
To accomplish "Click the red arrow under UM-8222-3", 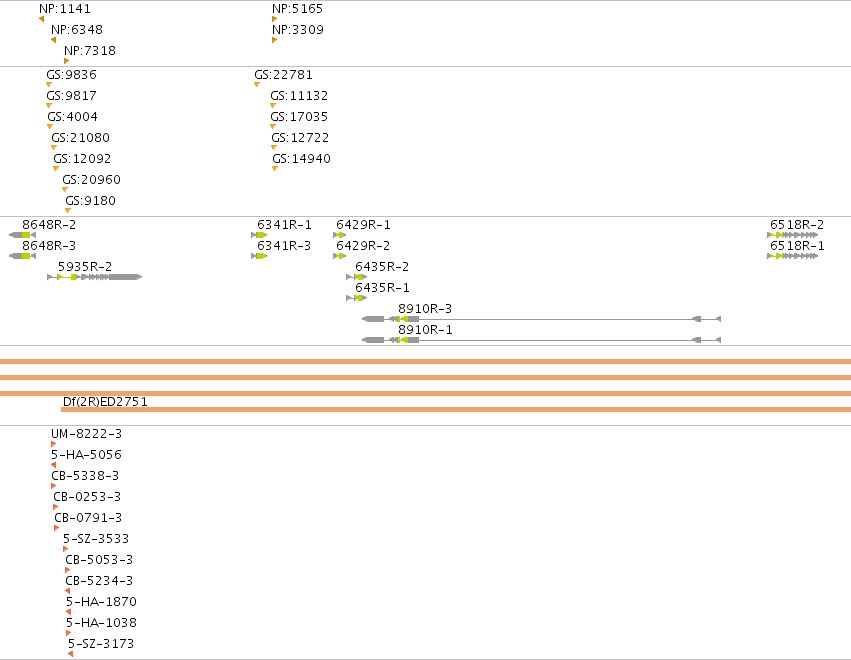I will pyautogui.click(x=53, y=444).
